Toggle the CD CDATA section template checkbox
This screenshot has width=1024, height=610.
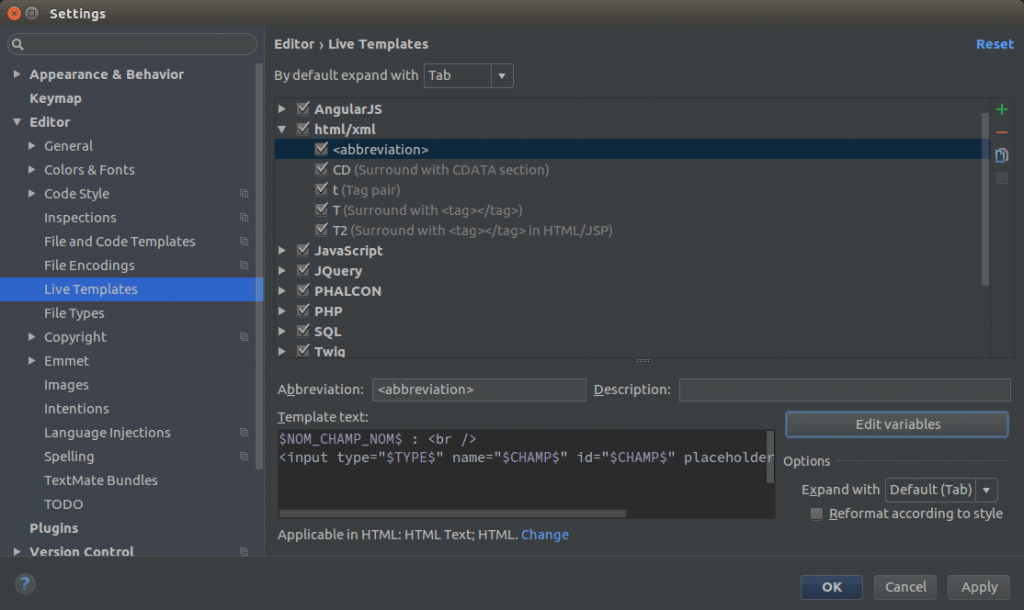point(321,169)
